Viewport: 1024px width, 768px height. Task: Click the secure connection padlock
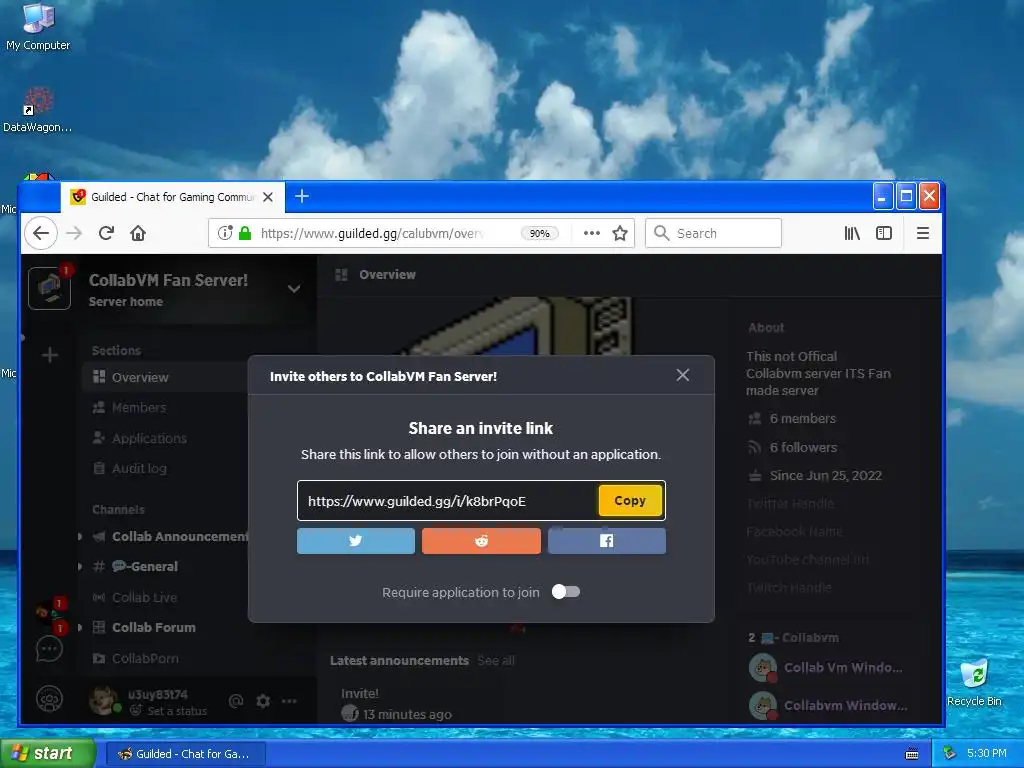point(245,233)
